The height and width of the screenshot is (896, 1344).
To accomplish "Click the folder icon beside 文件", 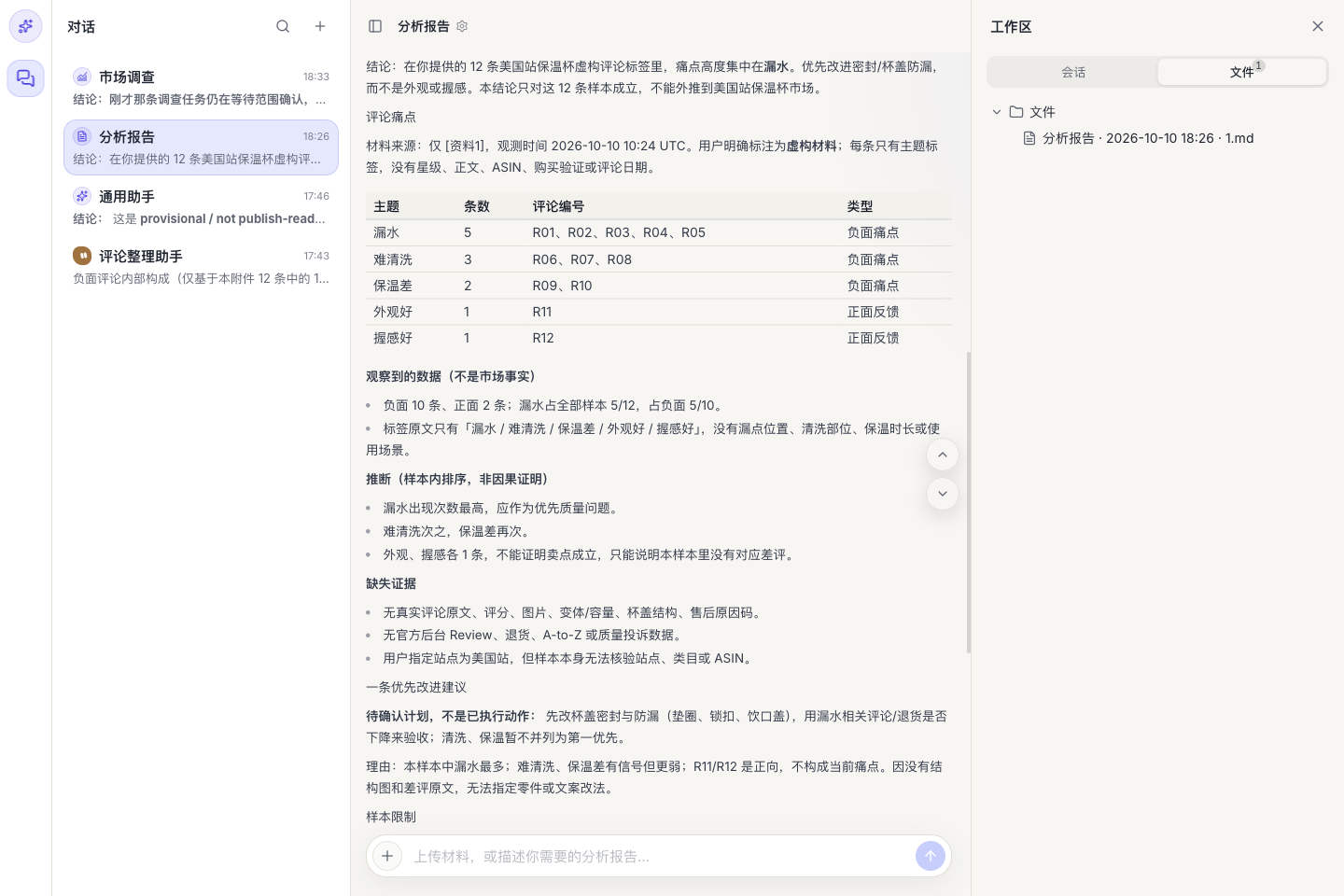I will point(1016,112).
